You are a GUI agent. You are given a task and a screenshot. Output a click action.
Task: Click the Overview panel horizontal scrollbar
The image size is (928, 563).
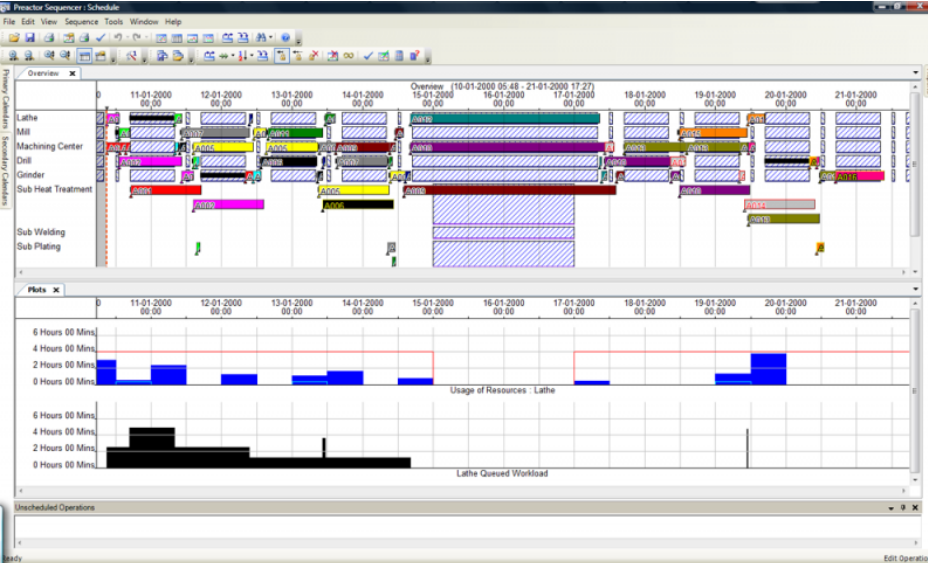pyautogui.click(x=462, y=272)
